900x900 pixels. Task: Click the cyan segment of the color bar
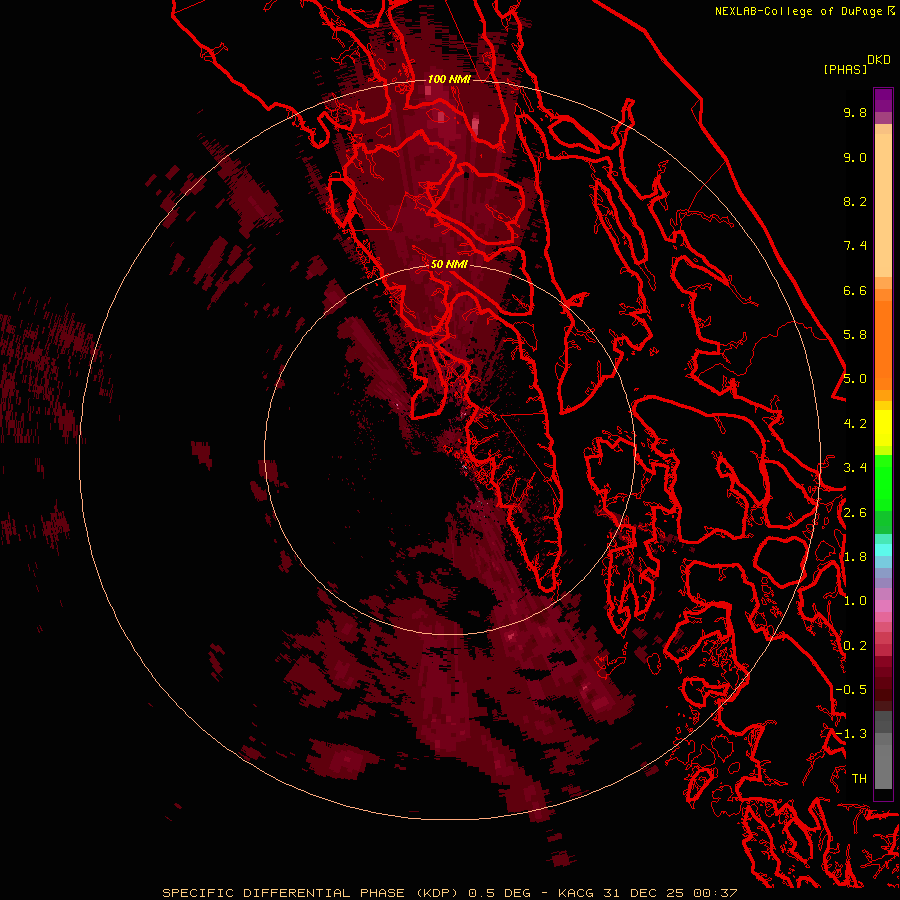[883, 550]
